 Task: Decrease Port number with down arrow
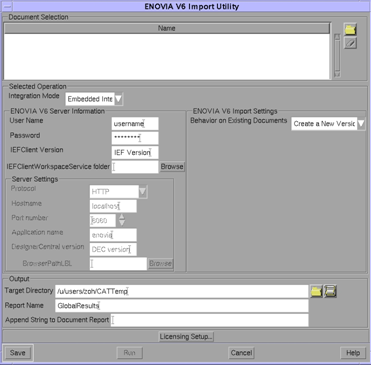[x=122, y=223]
